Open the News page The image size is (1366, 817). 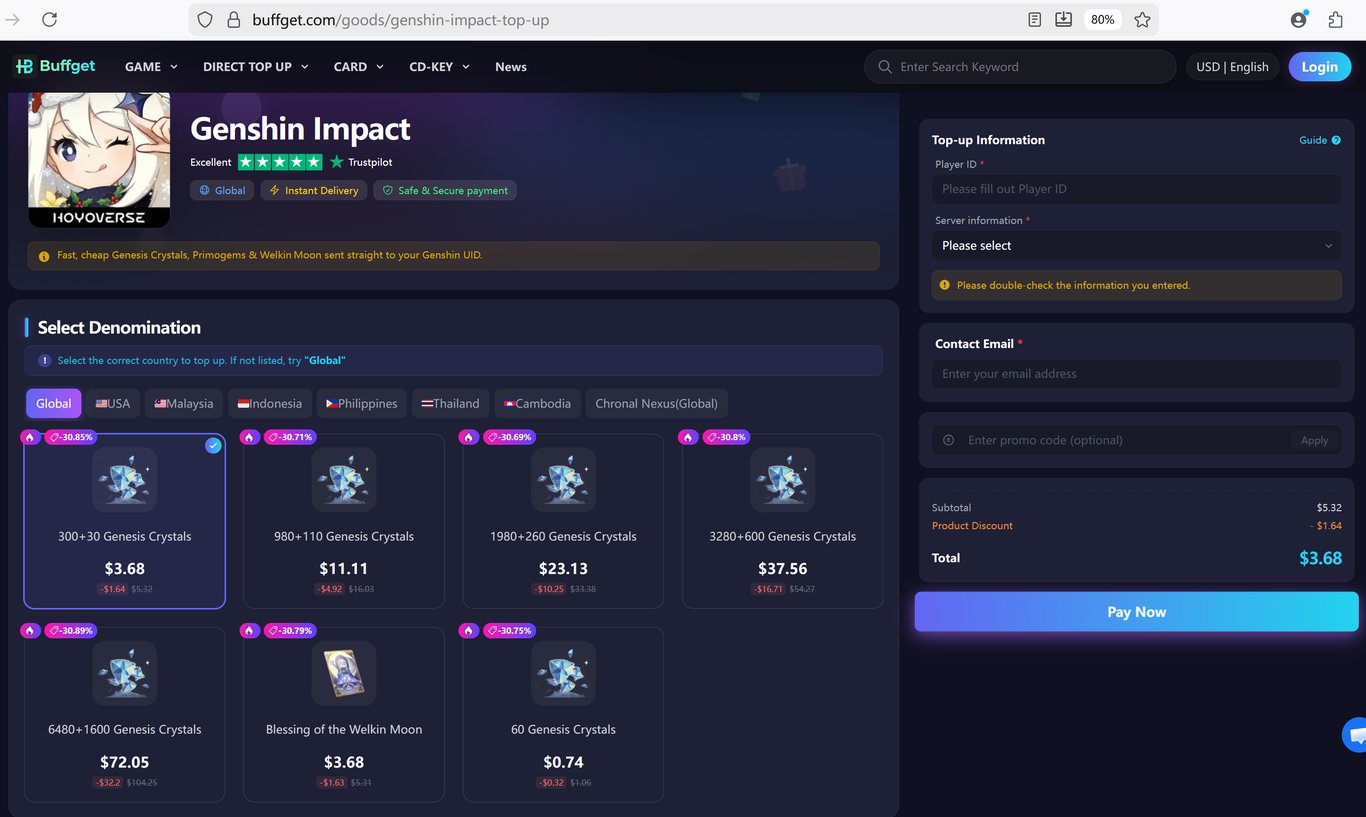[511, 67]
